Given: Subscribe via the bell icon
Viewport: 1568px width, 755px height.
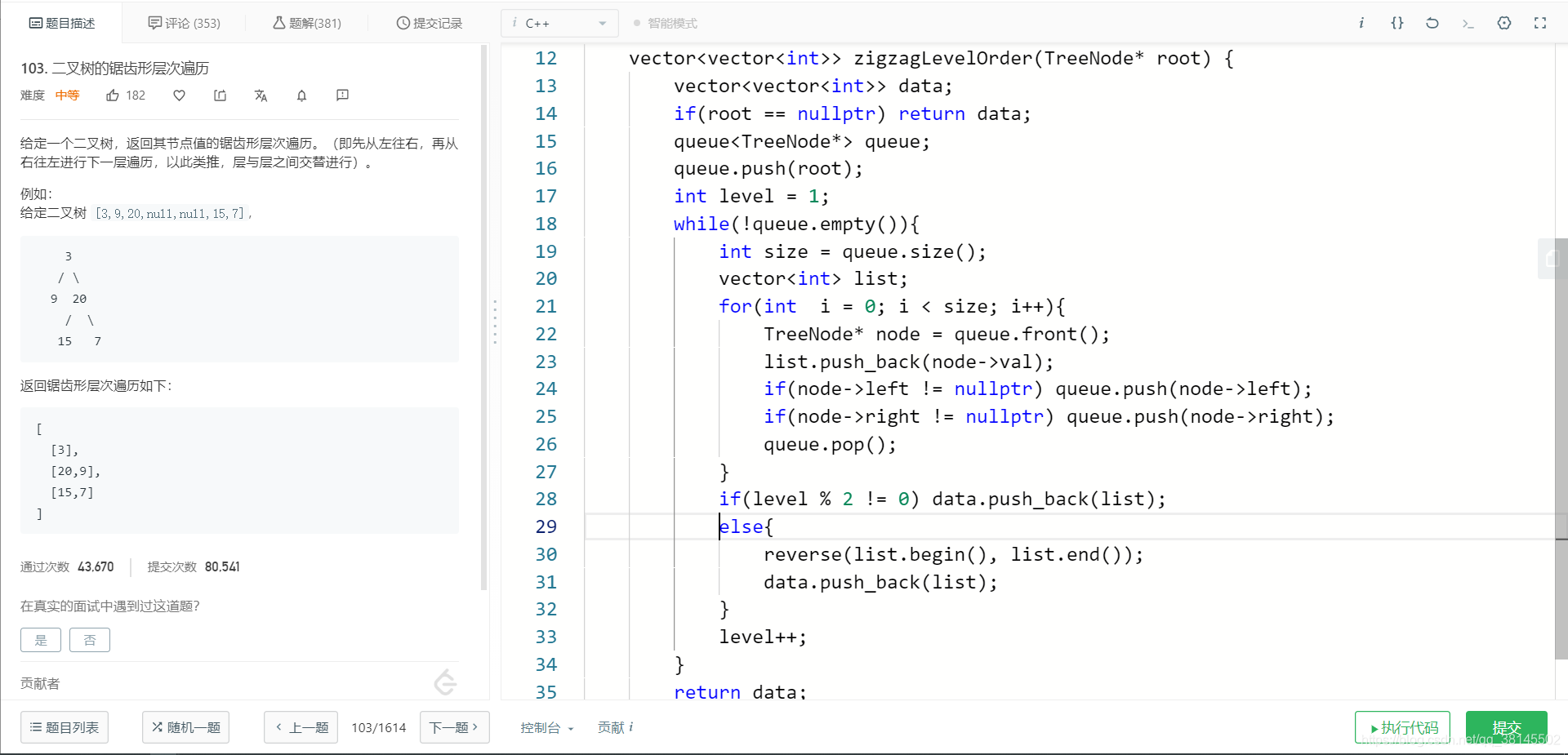Looking at the screenshot, I should [301, 95].
